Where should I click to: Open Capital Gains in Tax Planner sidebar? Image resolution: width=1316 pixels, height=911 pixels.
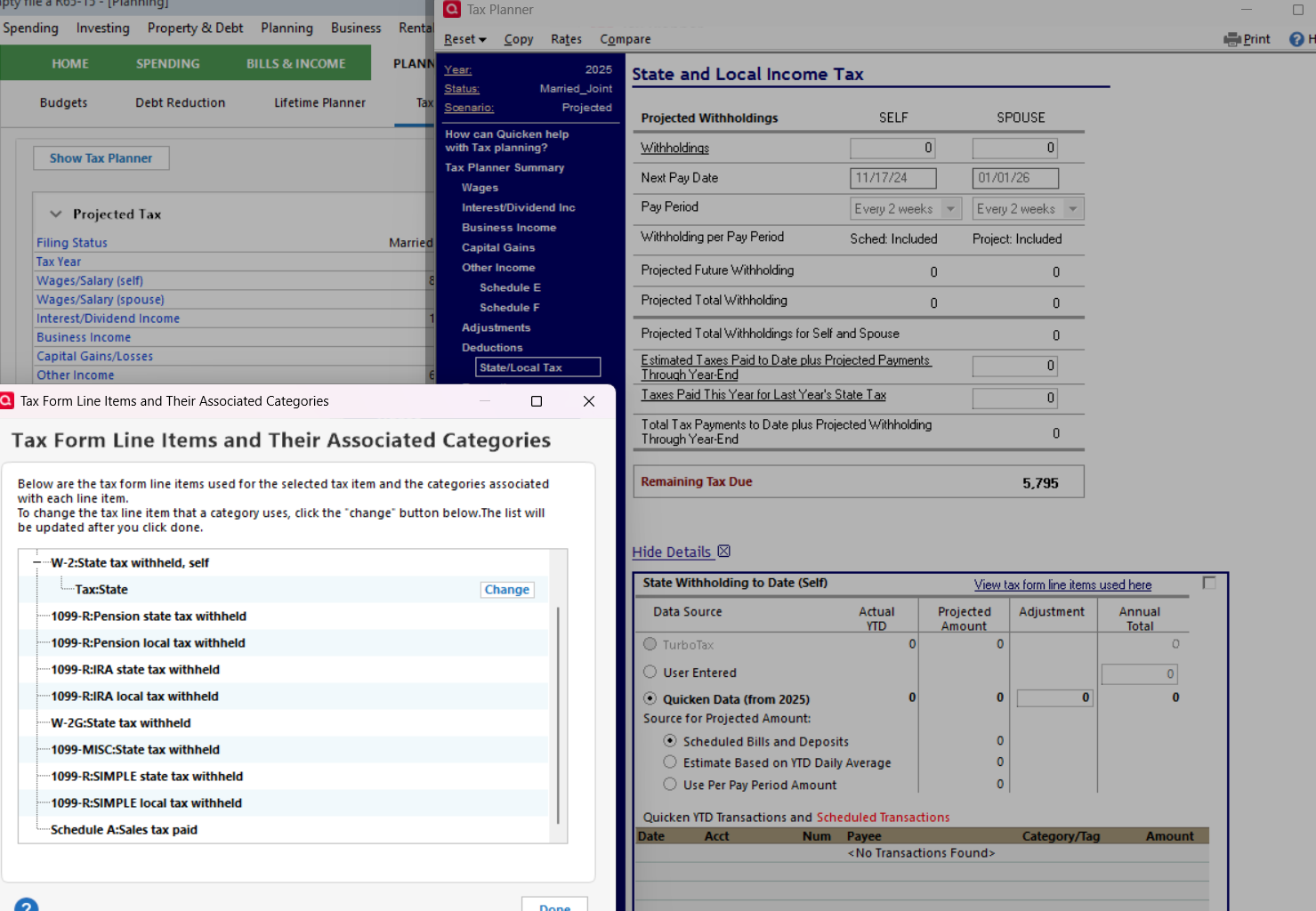coord(498,247)
